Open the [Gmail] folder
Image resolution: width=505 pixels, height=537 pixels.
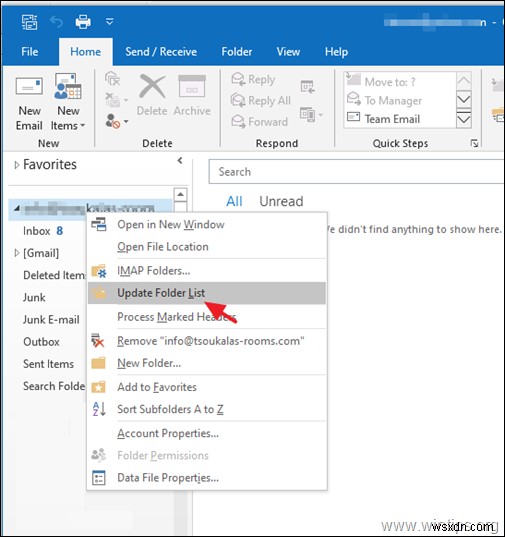(41, 253)
